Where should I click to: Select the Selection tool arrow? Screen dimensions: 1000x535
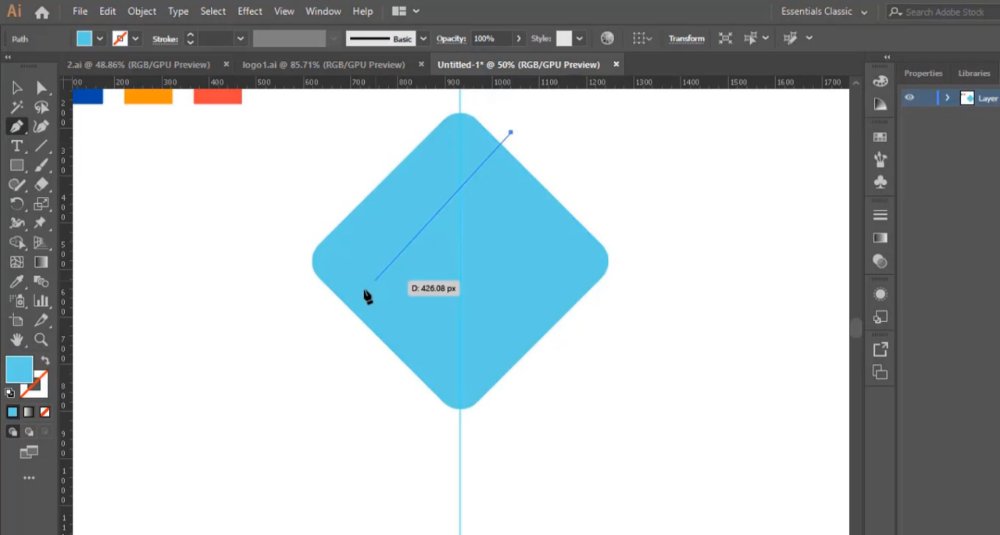(x=17, y=88)
